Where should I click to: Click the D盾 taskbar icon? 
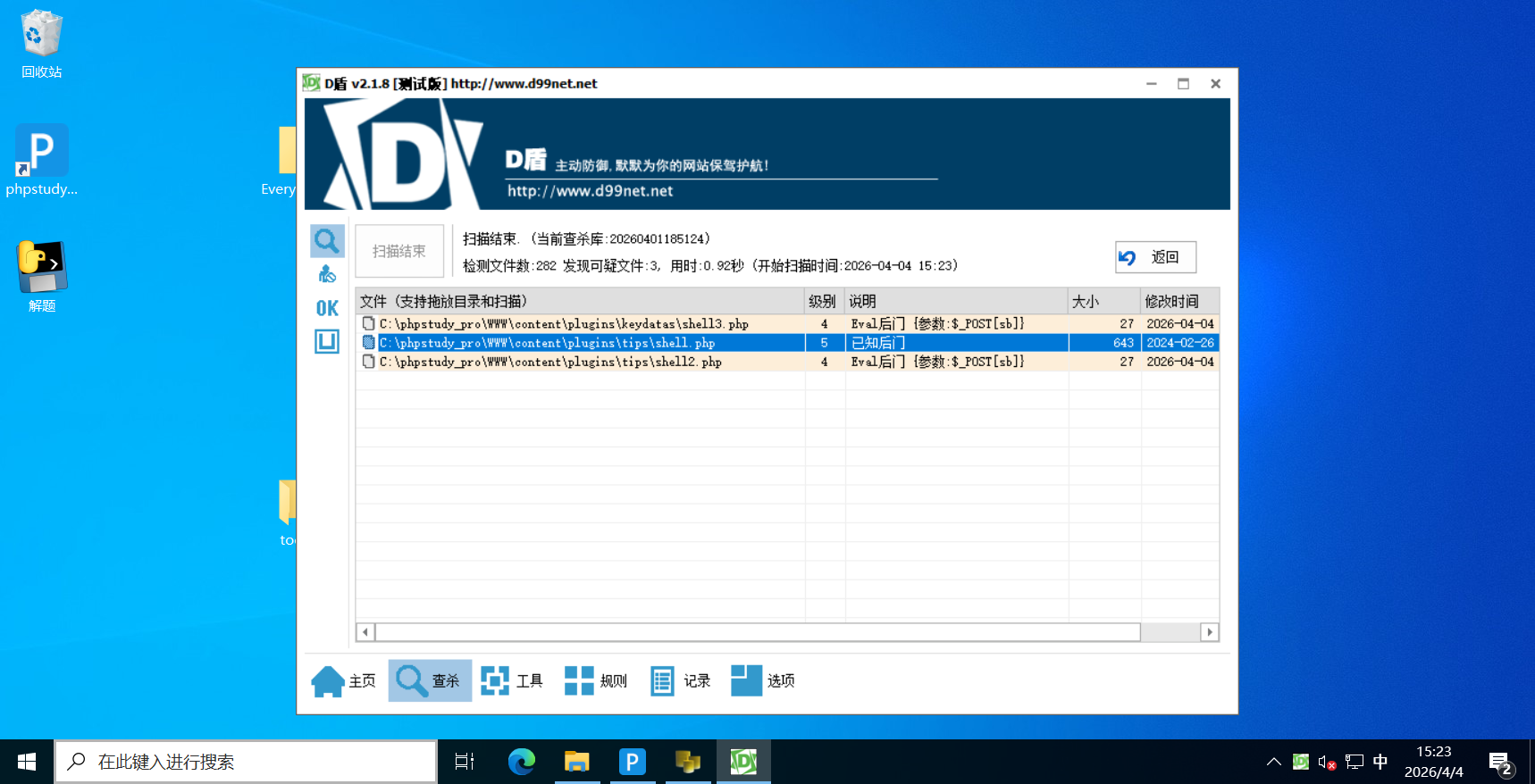tap(743, 762)
